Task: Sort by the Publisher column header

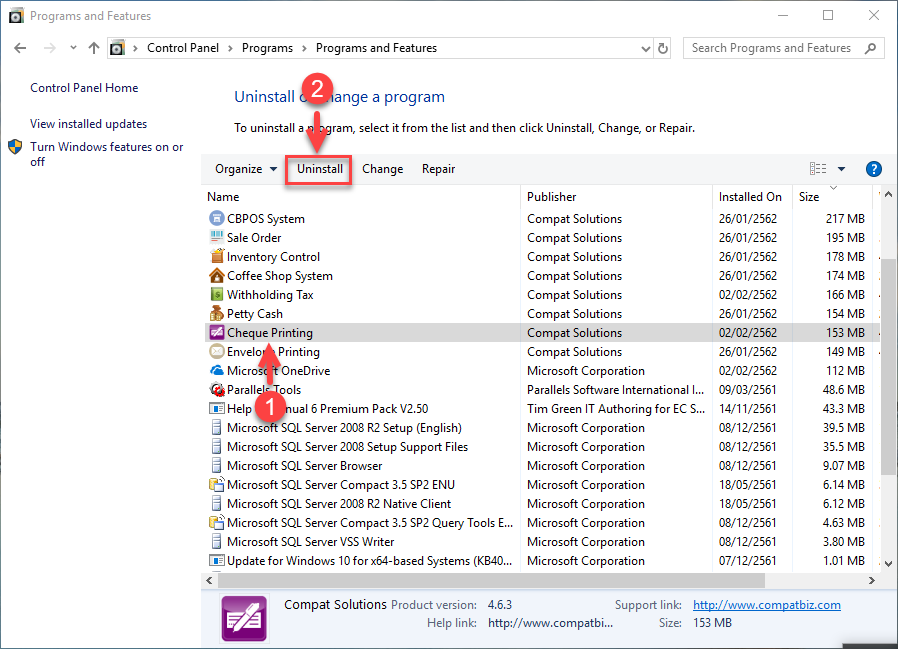Action: point(616,196)
